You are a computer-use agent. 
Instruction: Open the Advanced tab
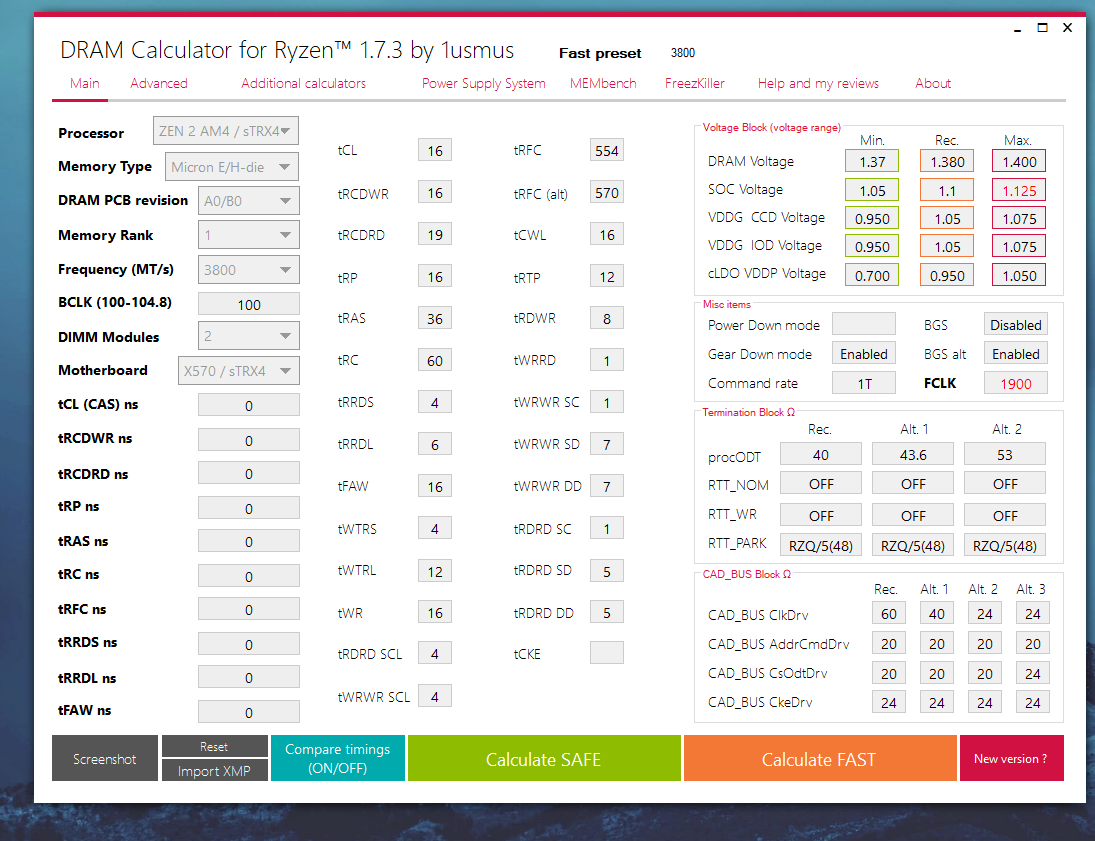(x=159, y=83)
